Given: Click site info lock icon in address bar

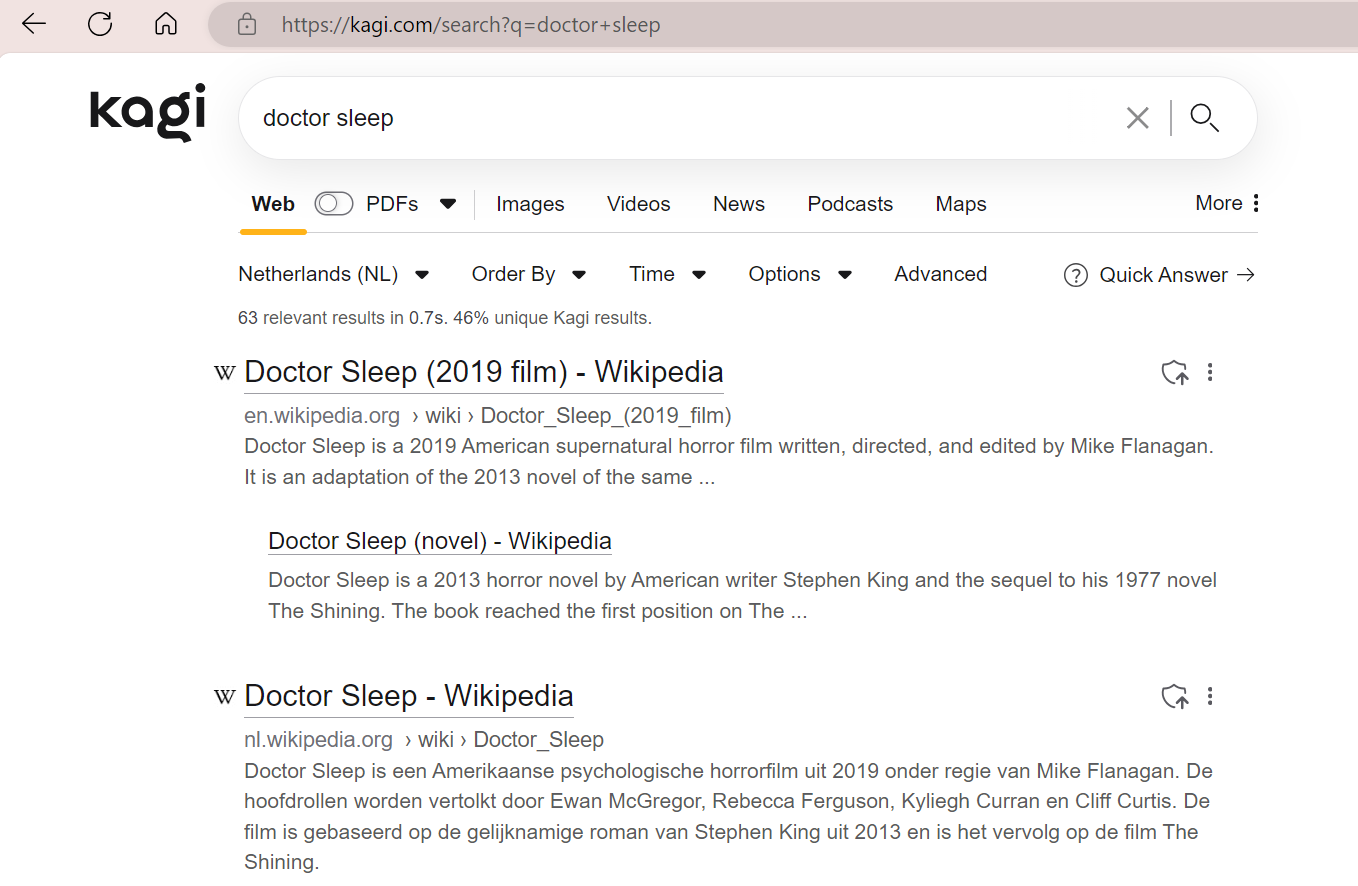Looking at the screenshot, I should point(247,25).
